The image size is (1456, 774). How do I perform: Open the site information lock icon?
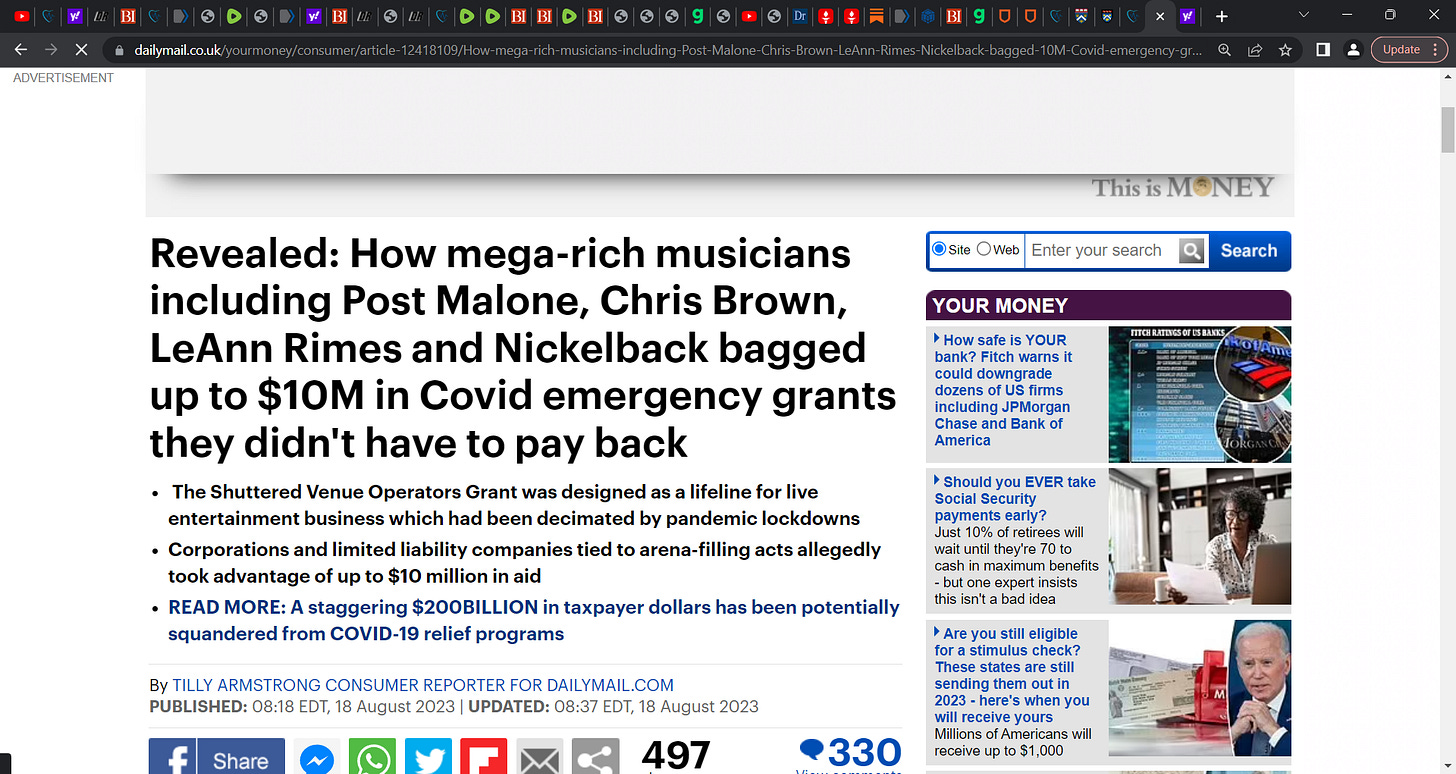tap(119, 49)
